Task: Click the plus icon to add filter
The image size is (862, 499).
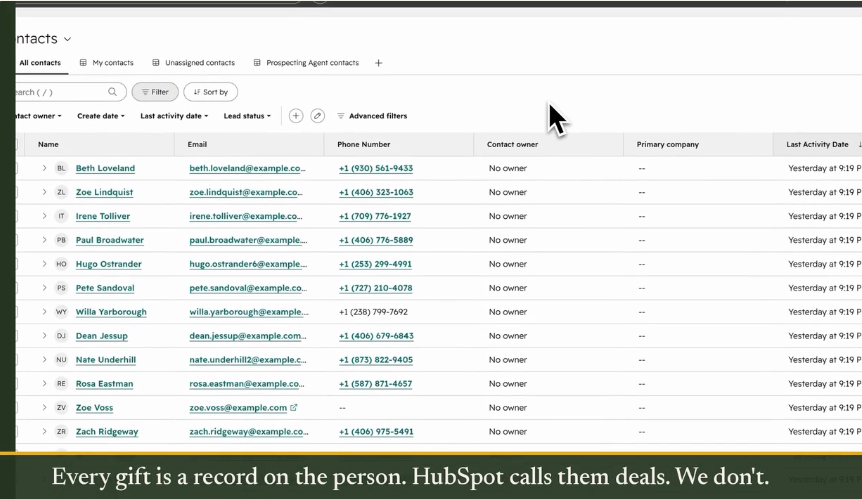Action: coord(296,116)
